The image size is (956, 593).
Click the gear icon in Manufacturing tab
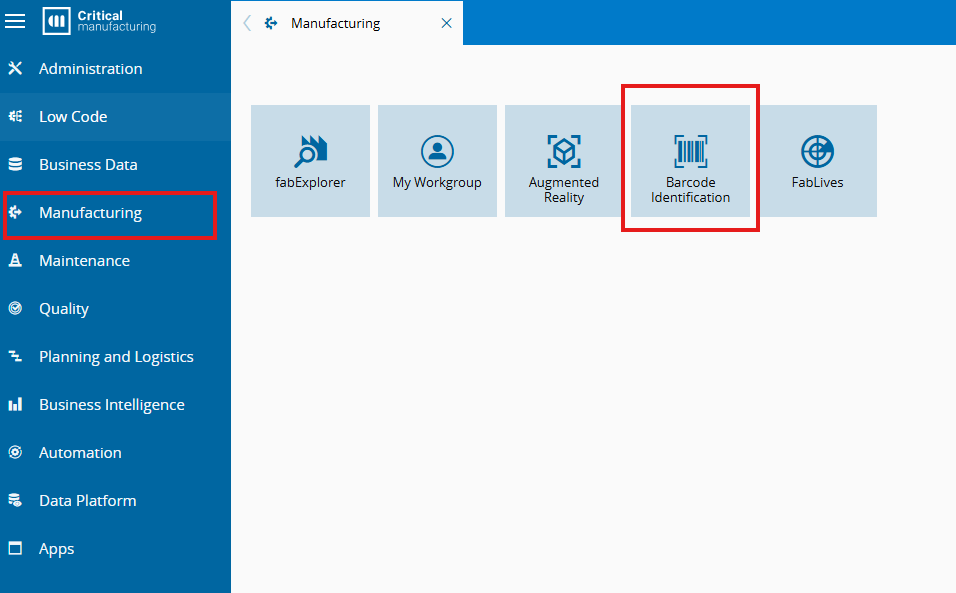pos(271,23)
